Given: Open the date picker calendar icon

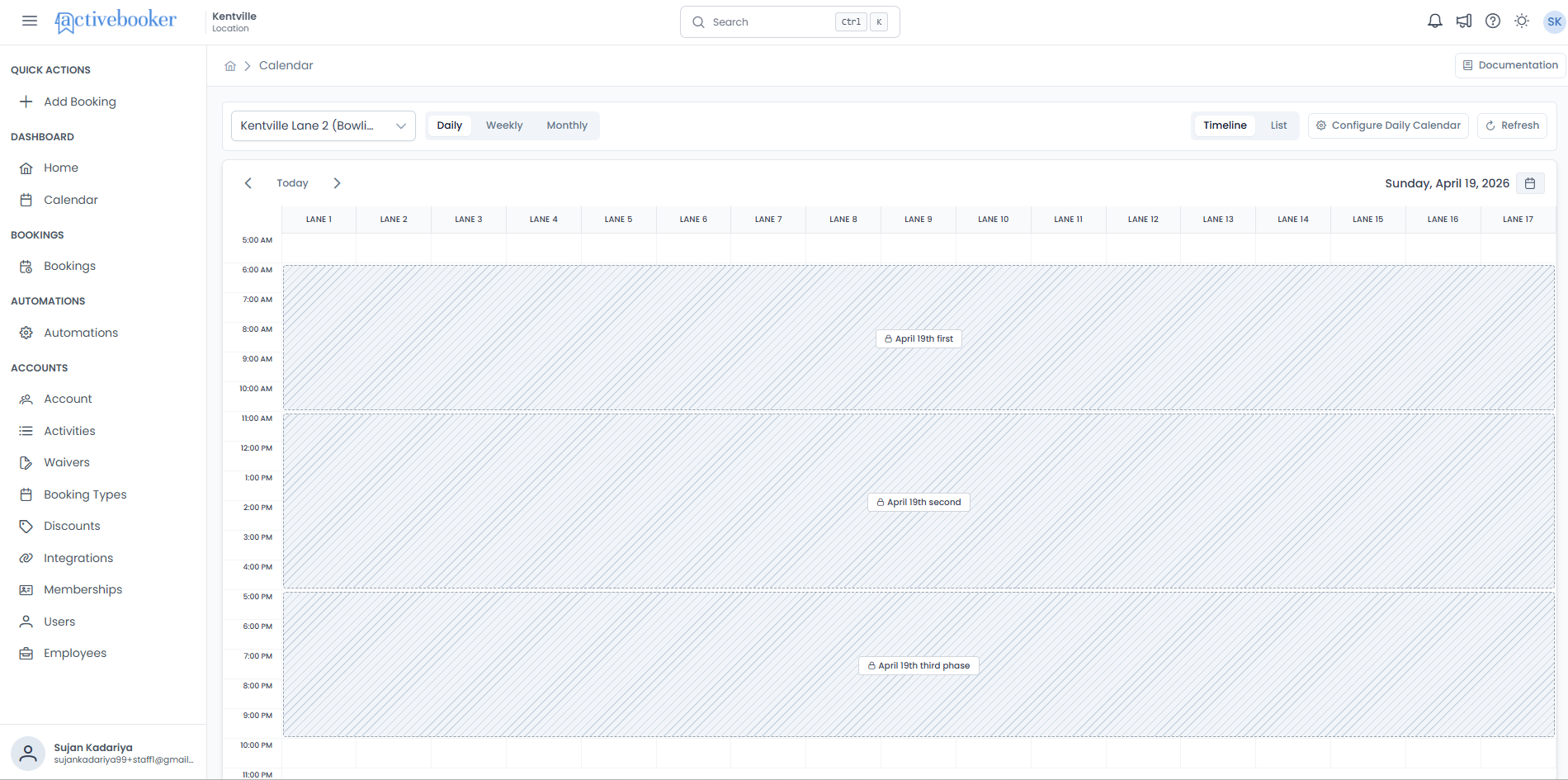Looking at the screenshot, I should [x=1530, y=183].
